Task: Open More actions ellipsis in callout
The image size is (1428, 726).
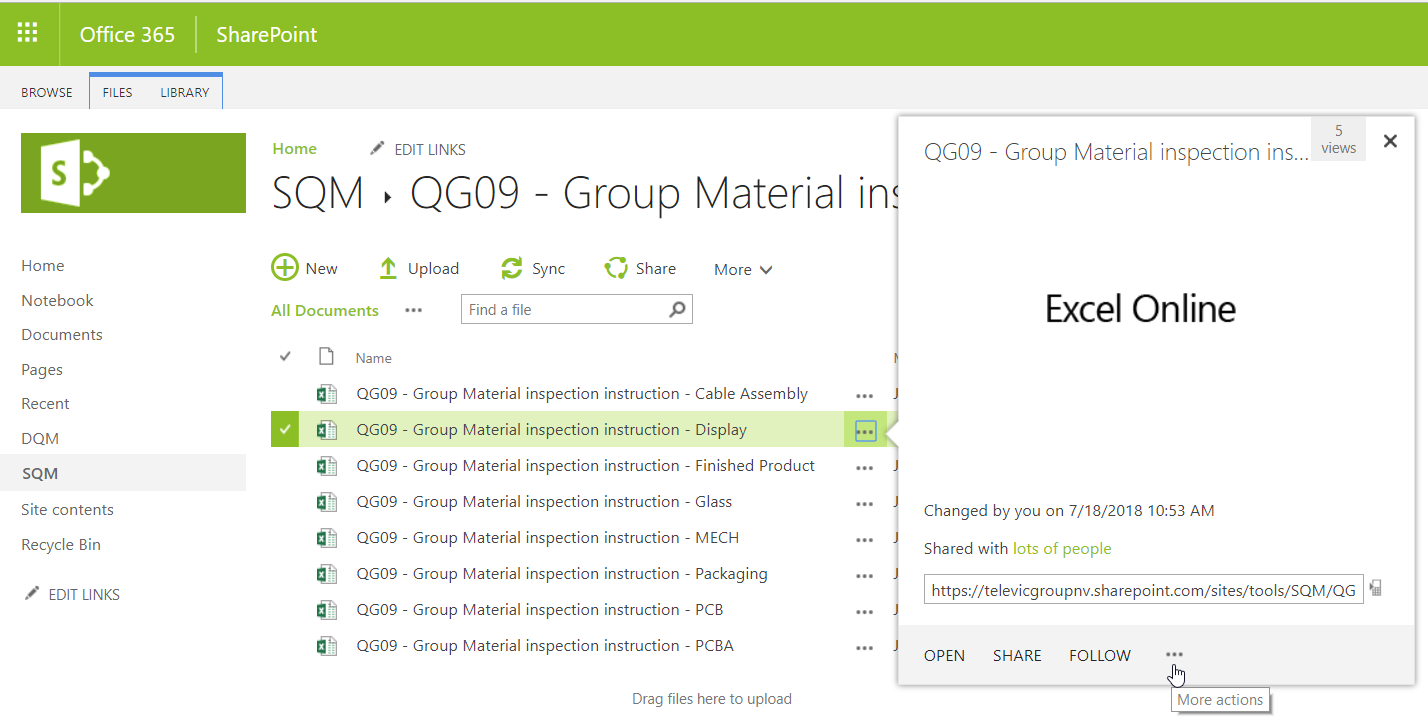Action: click(x=1174, y=655)
